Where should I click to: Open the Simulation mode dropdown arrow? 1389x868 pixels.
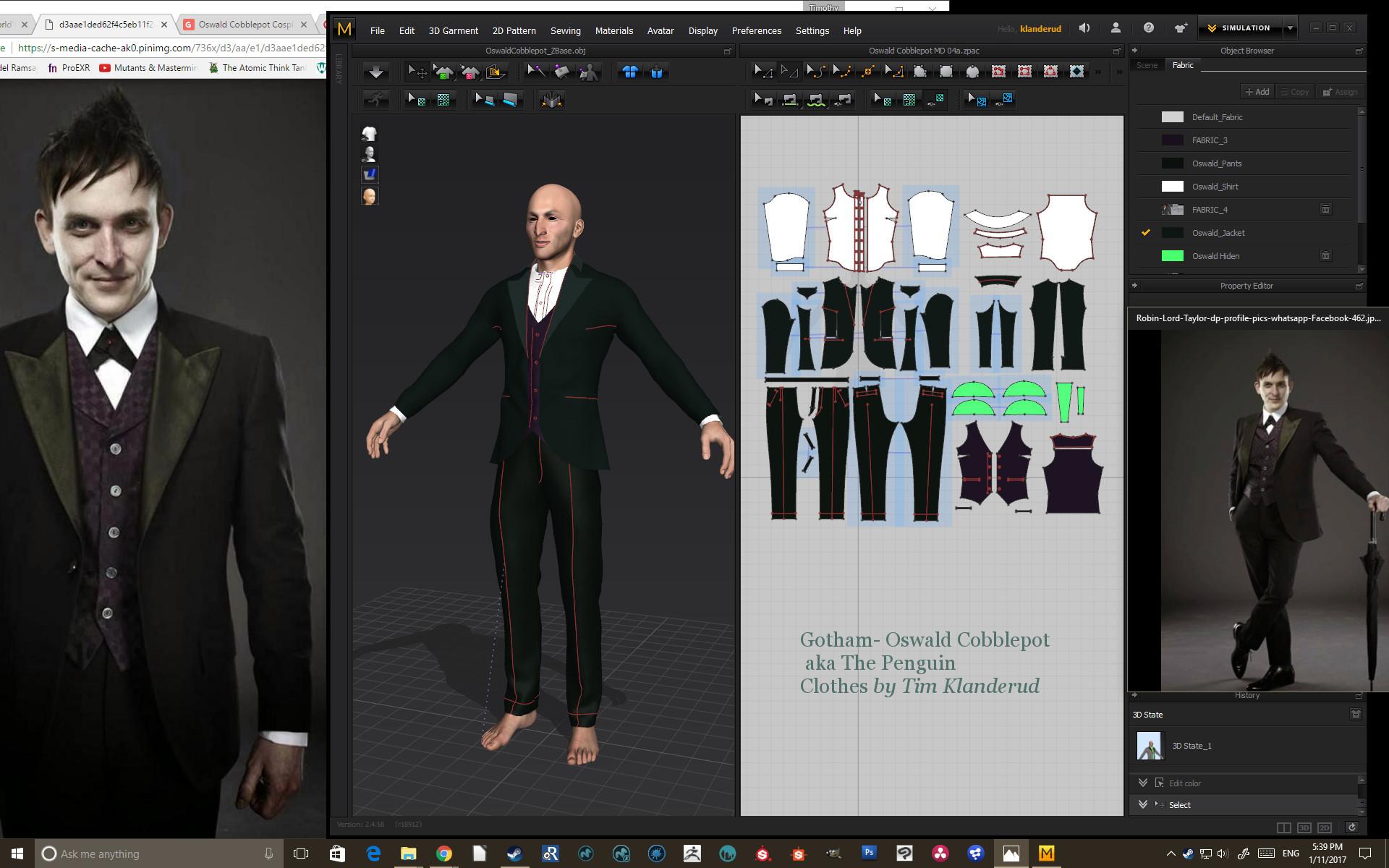(x=1290, y=28)
